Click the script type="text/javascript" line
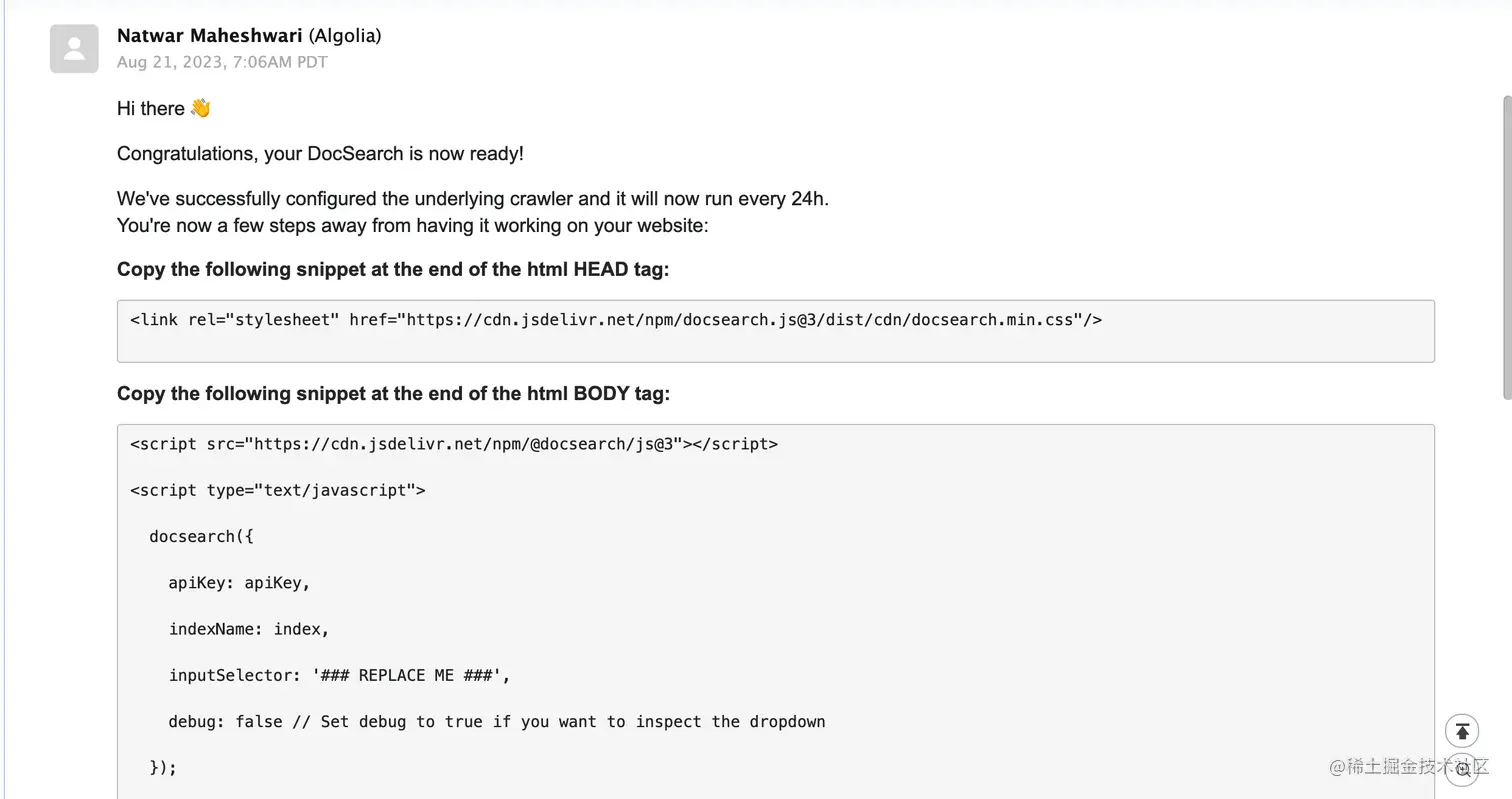 [x=278, y=490]
